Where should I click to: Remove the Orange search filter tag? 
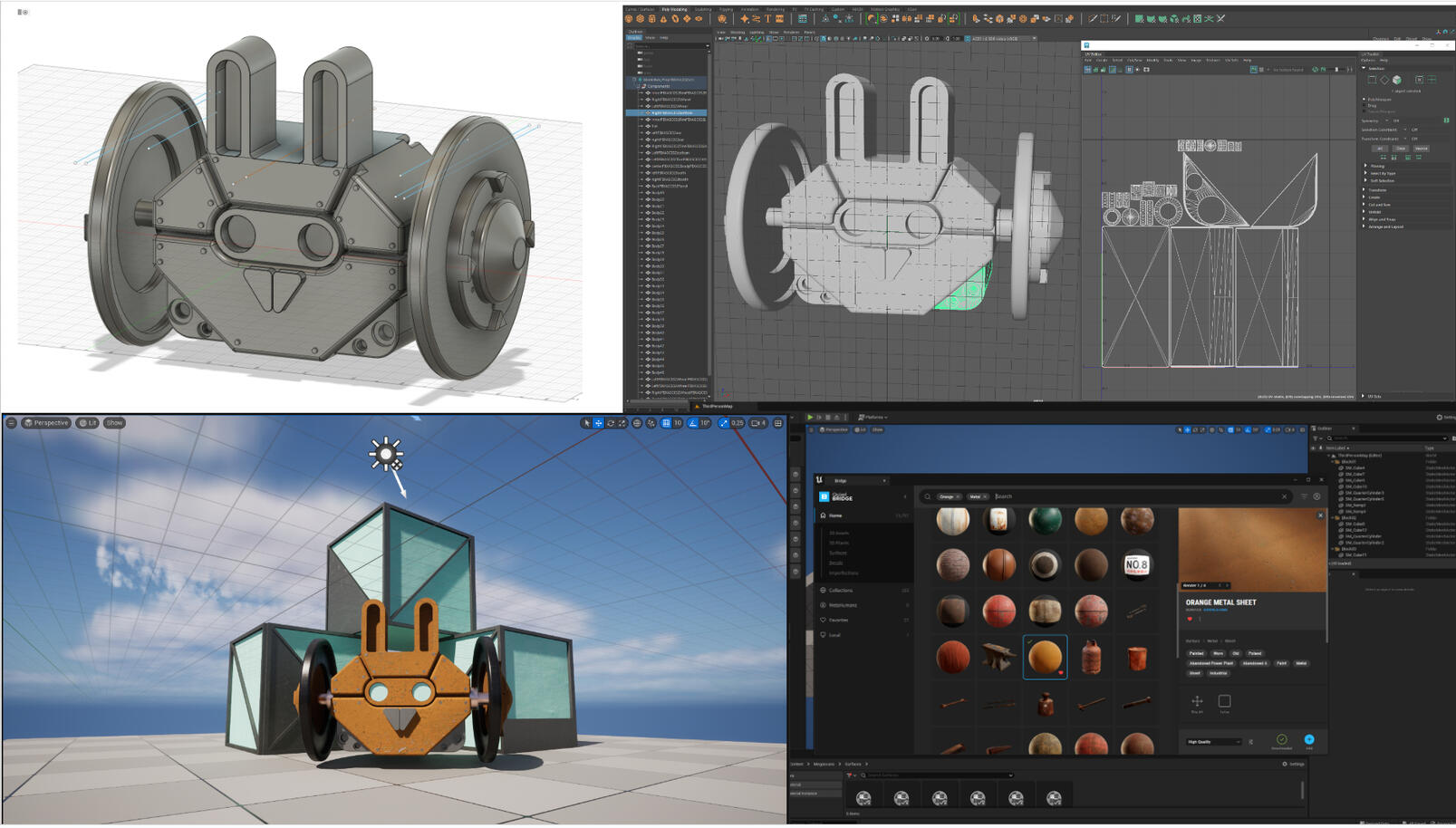coord(958,496)
